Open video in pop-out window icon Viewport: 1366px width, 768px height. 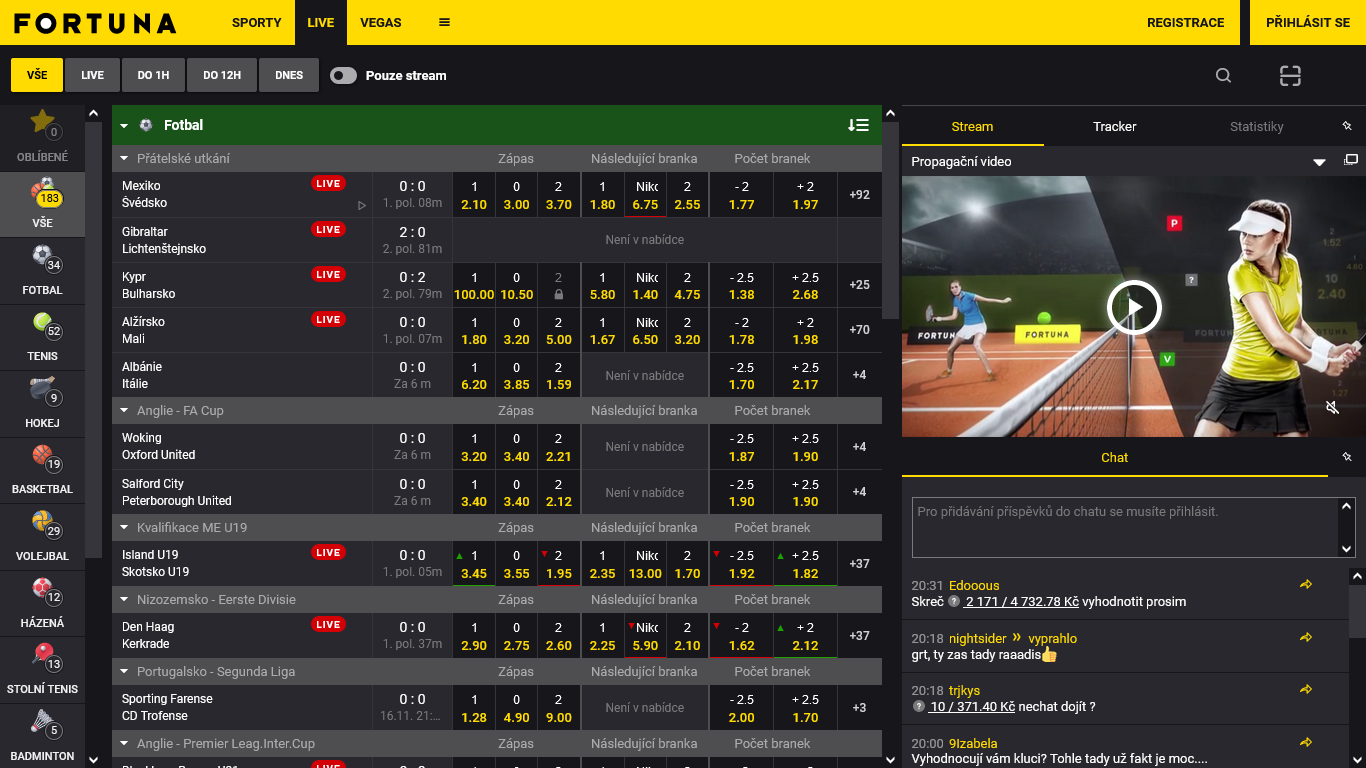(1351, 160)
